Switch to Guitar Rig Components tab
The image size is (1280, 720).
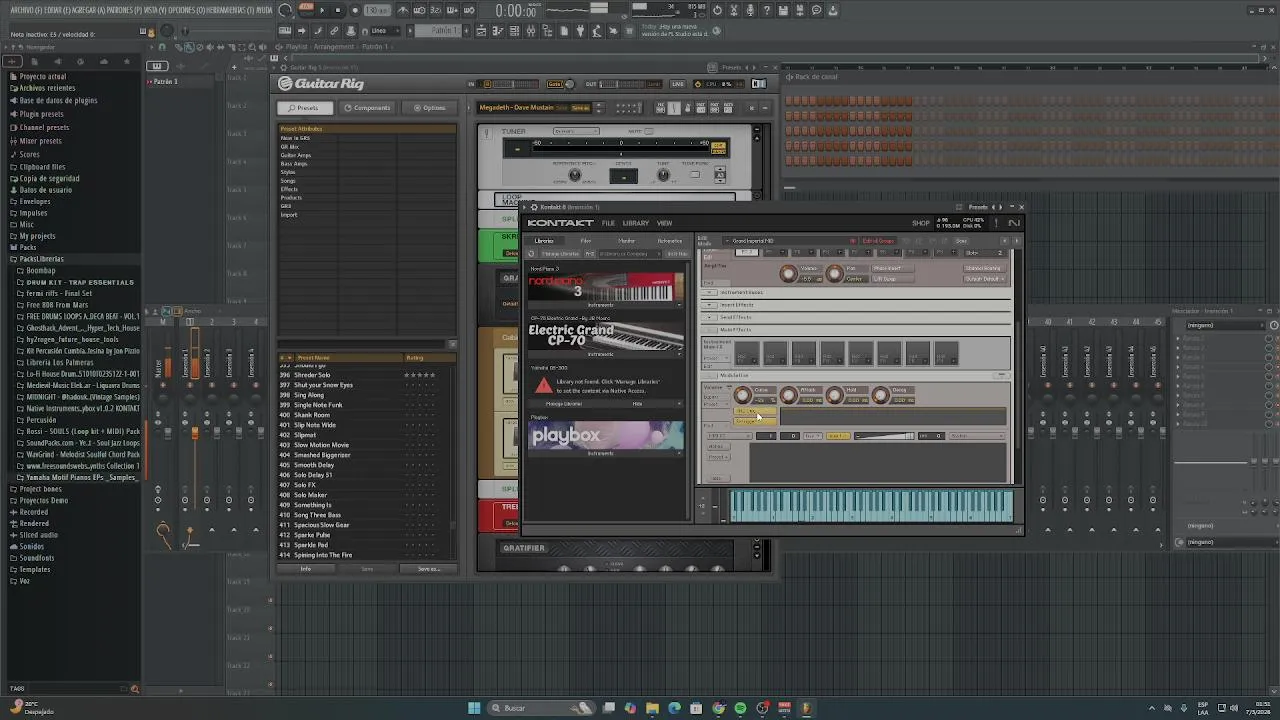367,108
